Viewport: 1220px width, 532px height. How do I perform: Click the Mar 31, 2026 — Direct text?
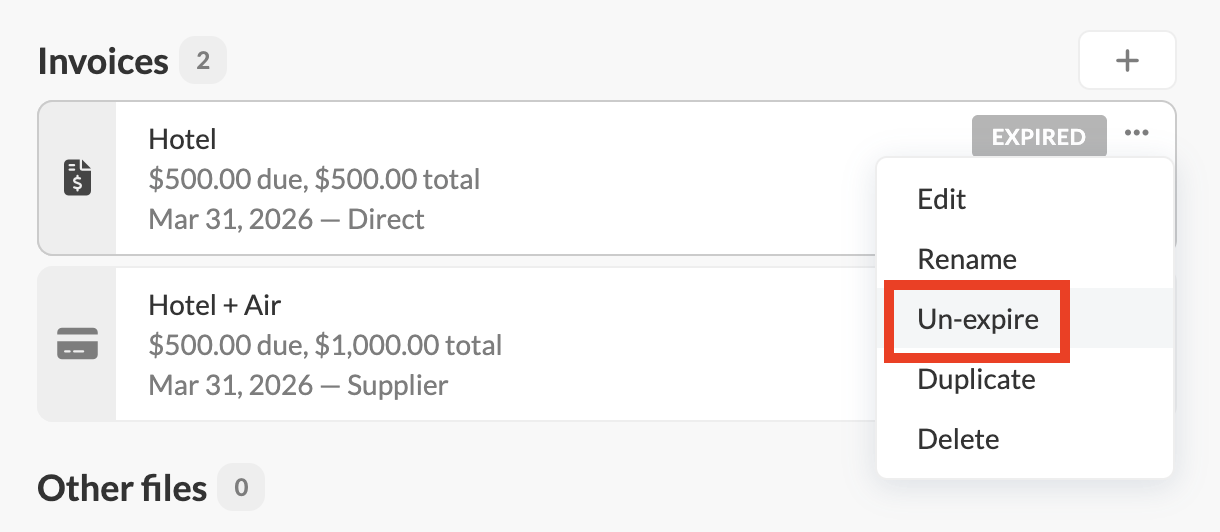(x=286, y=219)
